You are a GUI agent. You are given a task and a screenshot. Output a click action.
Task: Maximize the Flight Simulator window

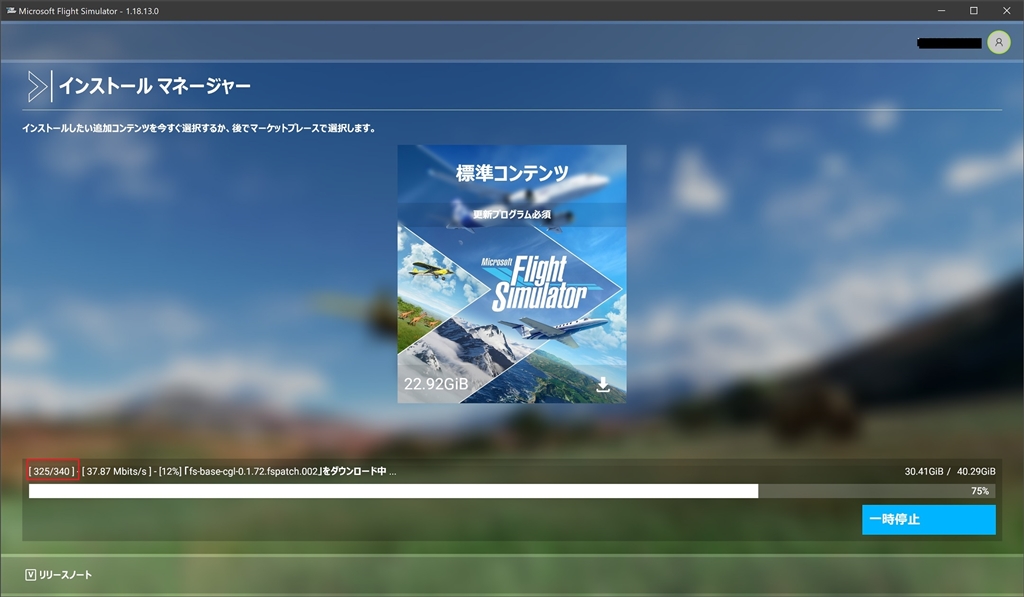[x=974, y=10]
